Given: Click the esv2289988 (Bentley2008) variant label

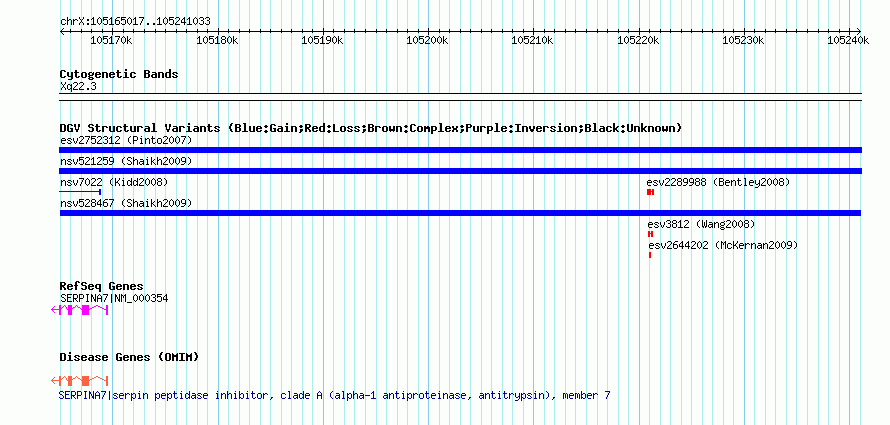Looking at the screenshot, I should click(718, 182).
